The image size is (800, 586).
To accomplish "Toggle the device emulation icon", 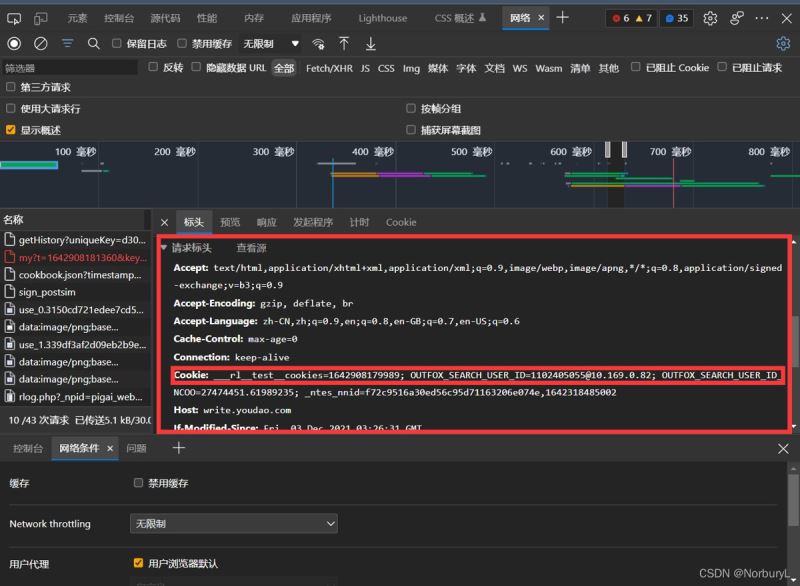I will [41, 18].
